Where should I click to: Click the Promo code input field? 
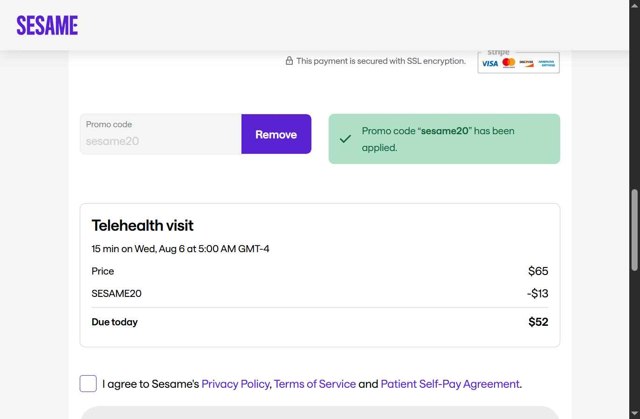pos(160,134)
